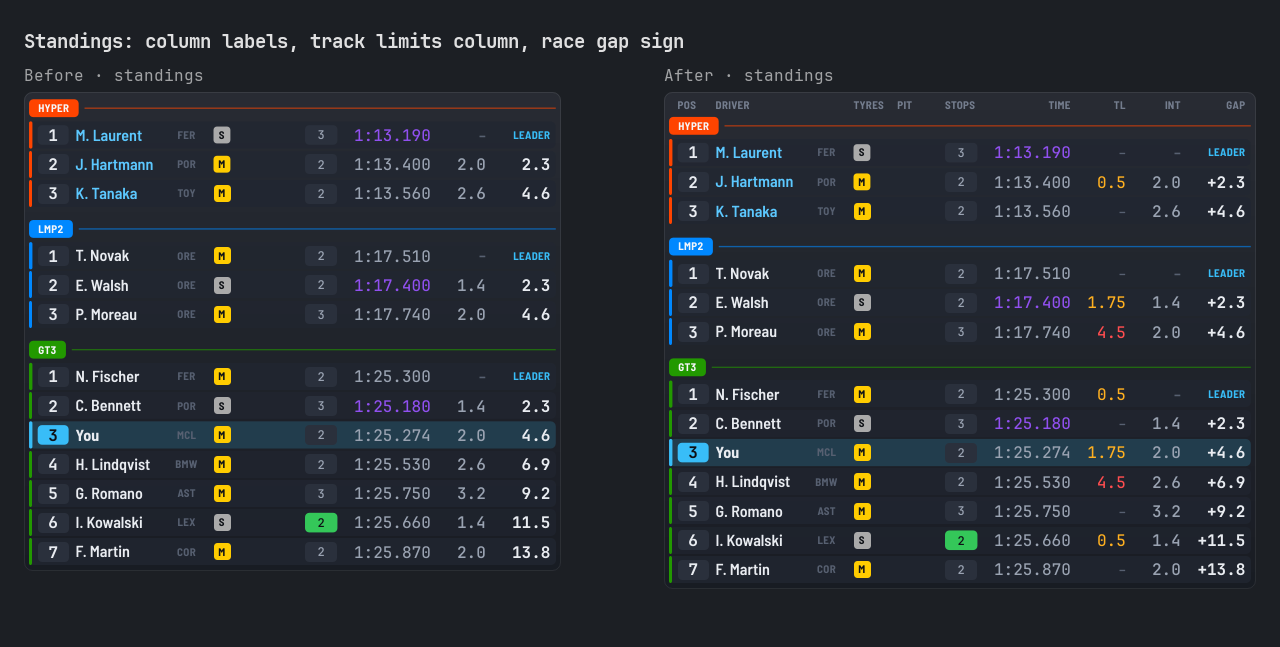
Task: Click the medium tyre badge in Before panel's J. Hartmann row
Action: [222, 164]
